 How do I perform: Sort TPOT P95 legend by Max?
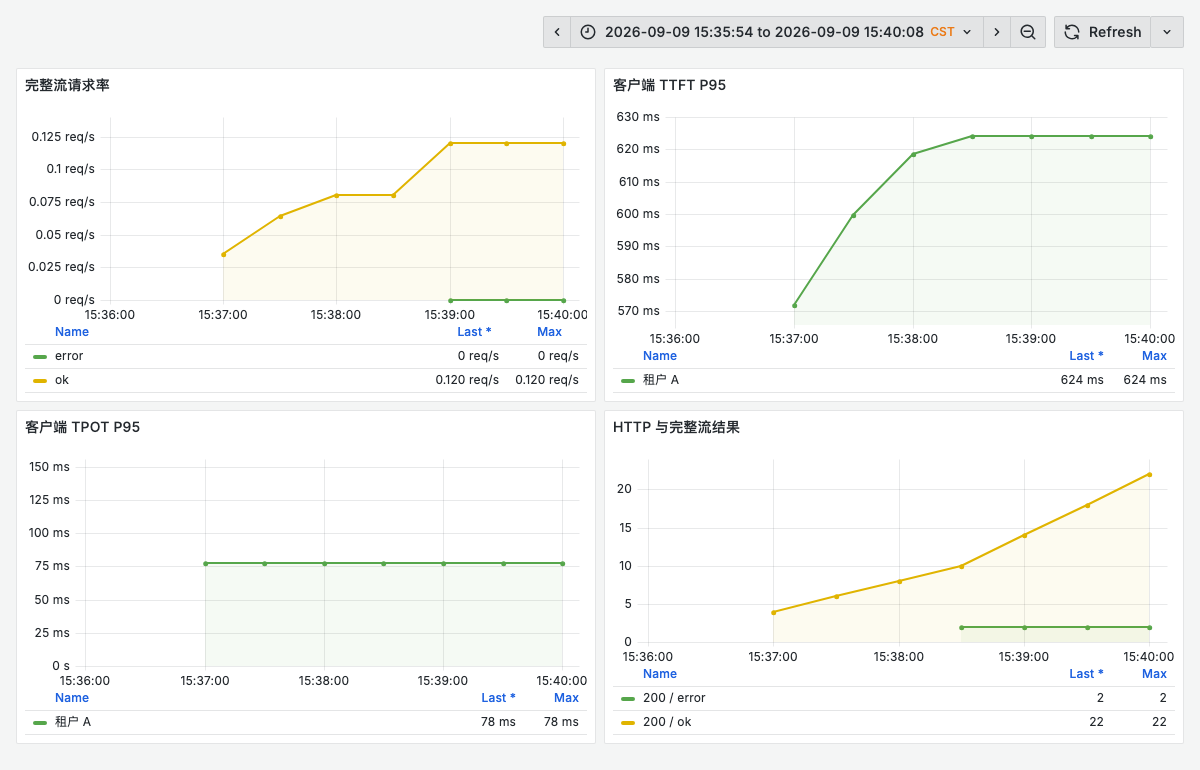(x=566, y=698)
